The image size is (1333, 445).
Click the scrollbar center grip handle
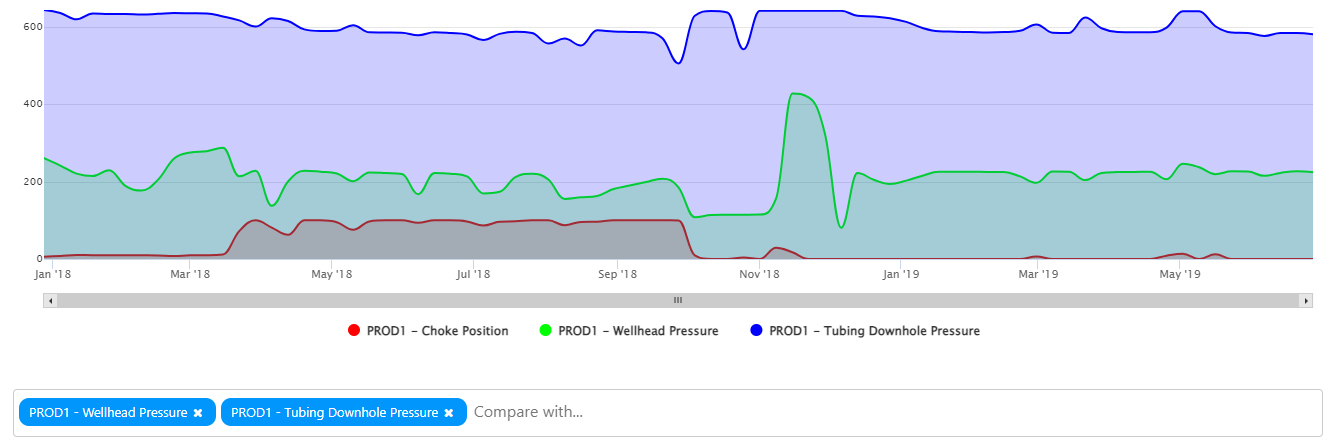pyautogui.click(x=677, y=300)
